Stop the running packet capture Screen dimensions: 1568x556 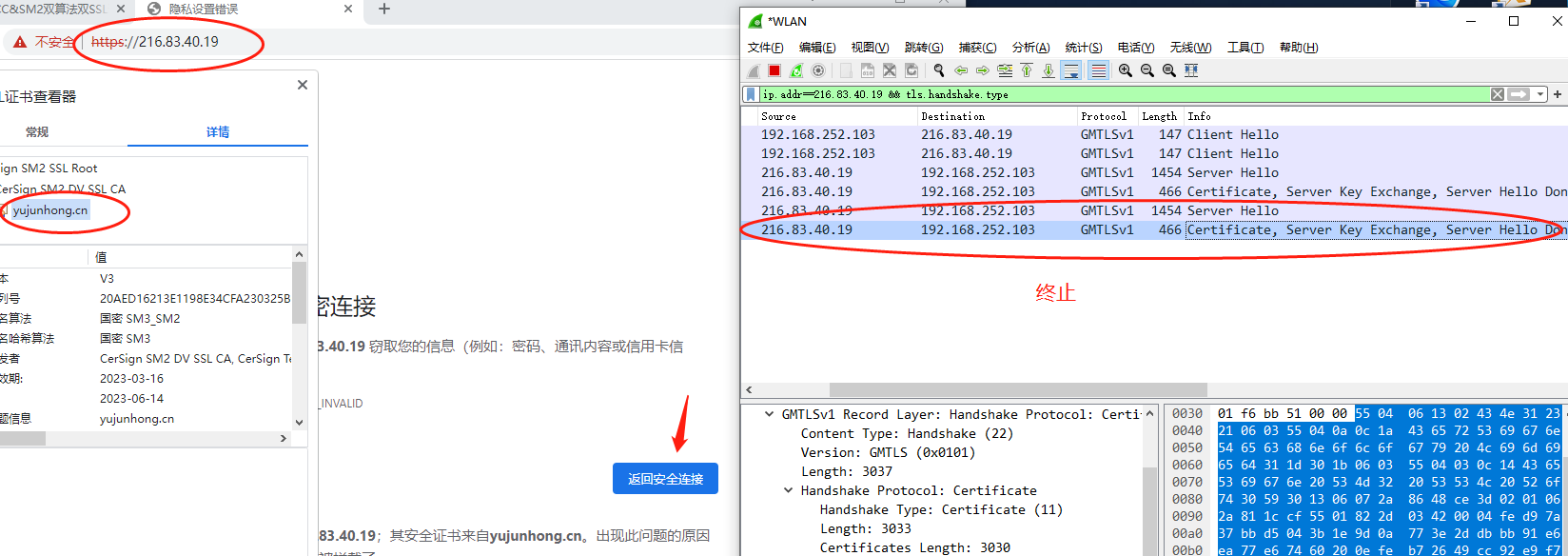tap(774, 70)
